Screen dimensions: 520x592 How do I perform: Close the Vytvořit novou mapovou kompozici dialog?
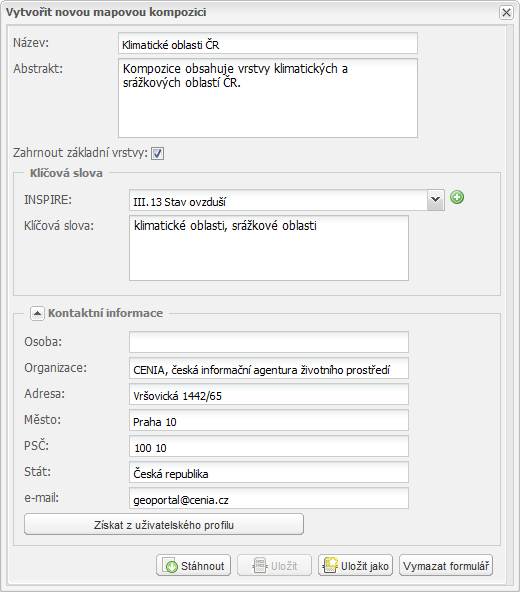click(x=506, y=12)
